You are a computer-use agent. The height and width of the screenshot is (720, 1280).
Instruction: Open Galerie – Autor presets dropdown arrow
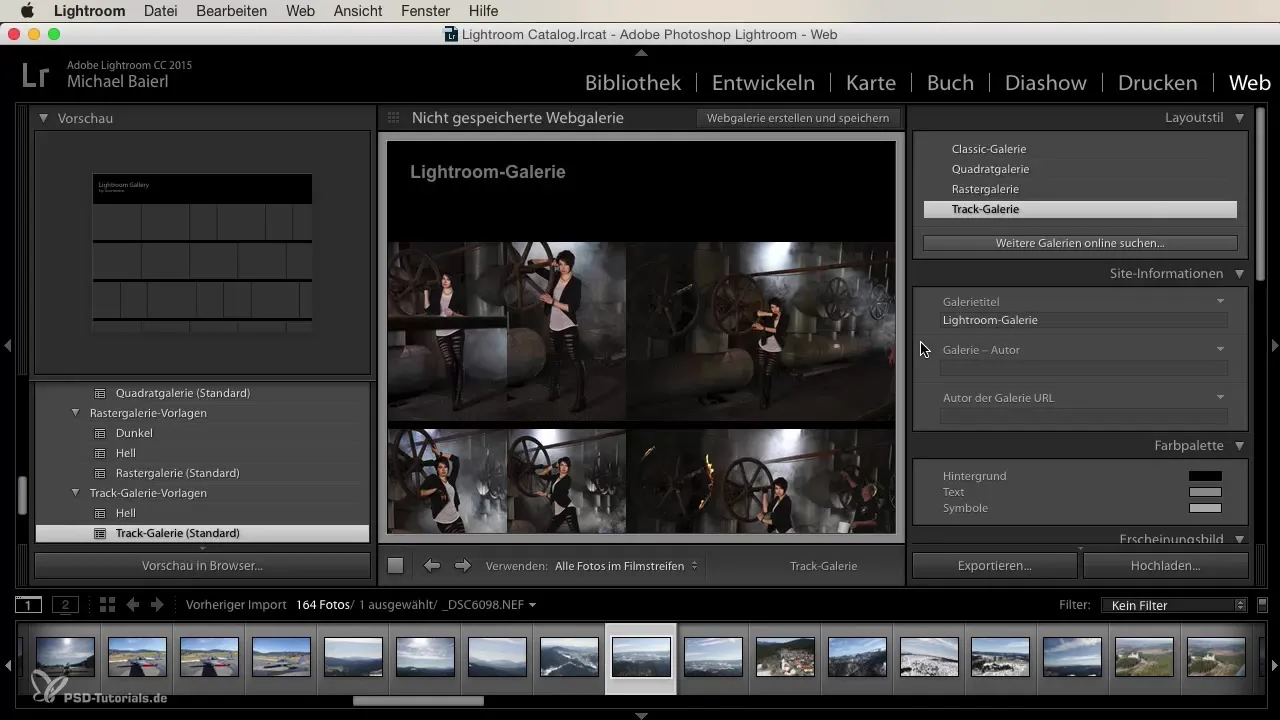tap(1220, 349)
